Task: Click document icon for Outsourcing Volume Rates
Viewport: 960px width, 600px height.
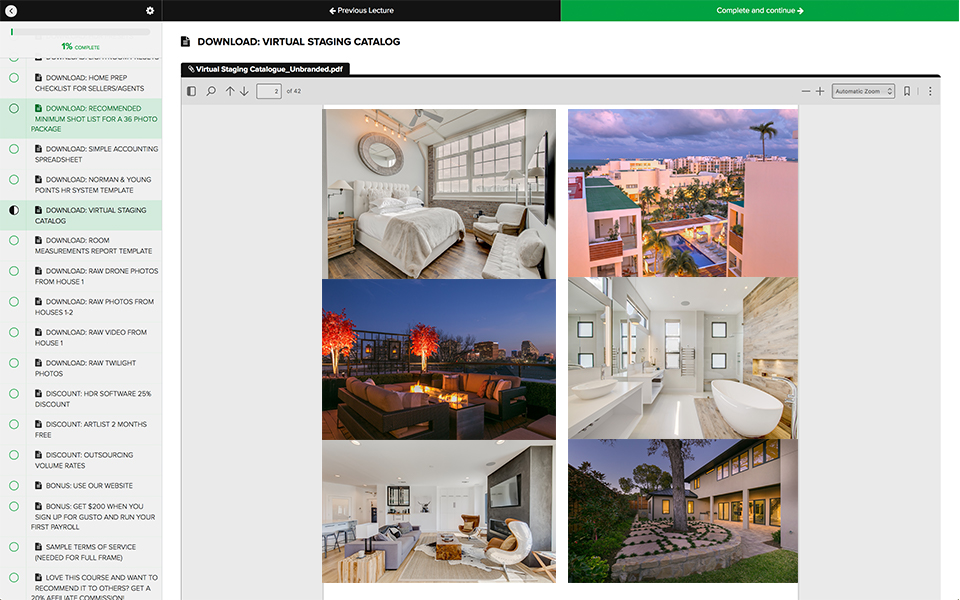Action: point(39,455)
